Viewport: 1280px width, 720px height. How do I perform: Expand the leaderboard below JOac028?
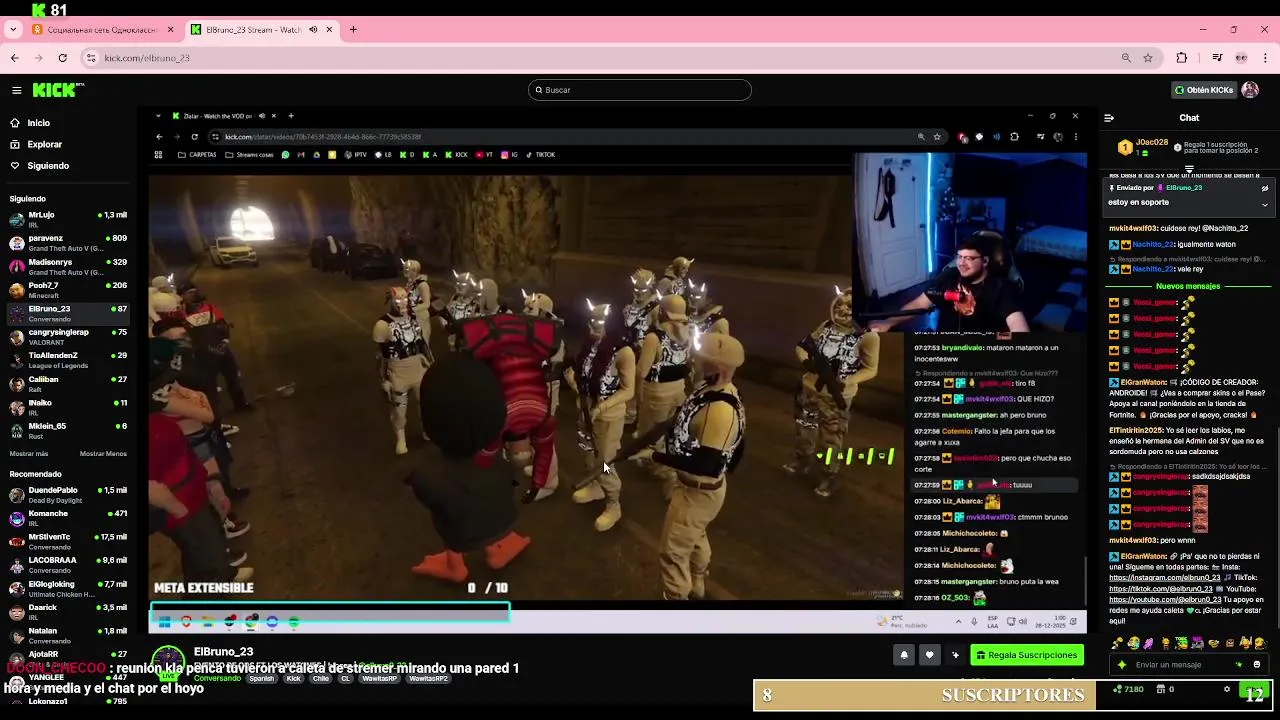tap(1189, 169)
